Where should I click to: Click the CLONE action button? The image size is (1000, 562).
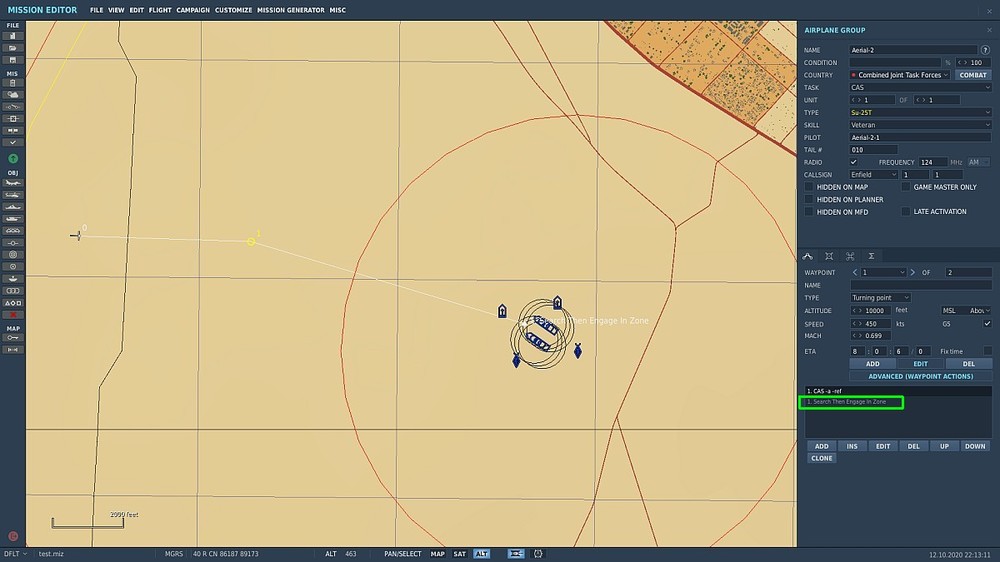[821, 458]
